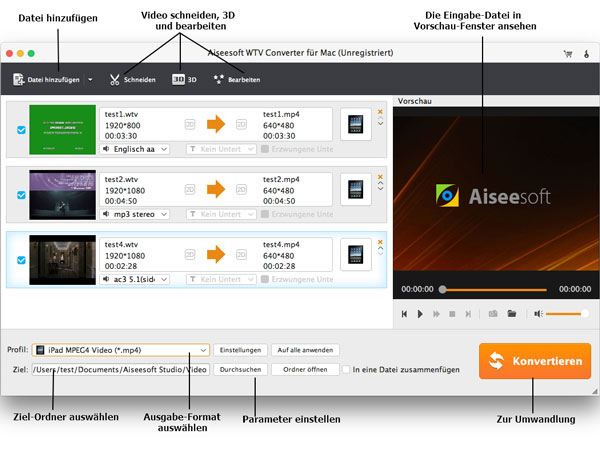Image resolution: width=600 pixels, height=452 pixels.
Task: Click the source 2D icon for test2.wtv
Action: [190, 189]
